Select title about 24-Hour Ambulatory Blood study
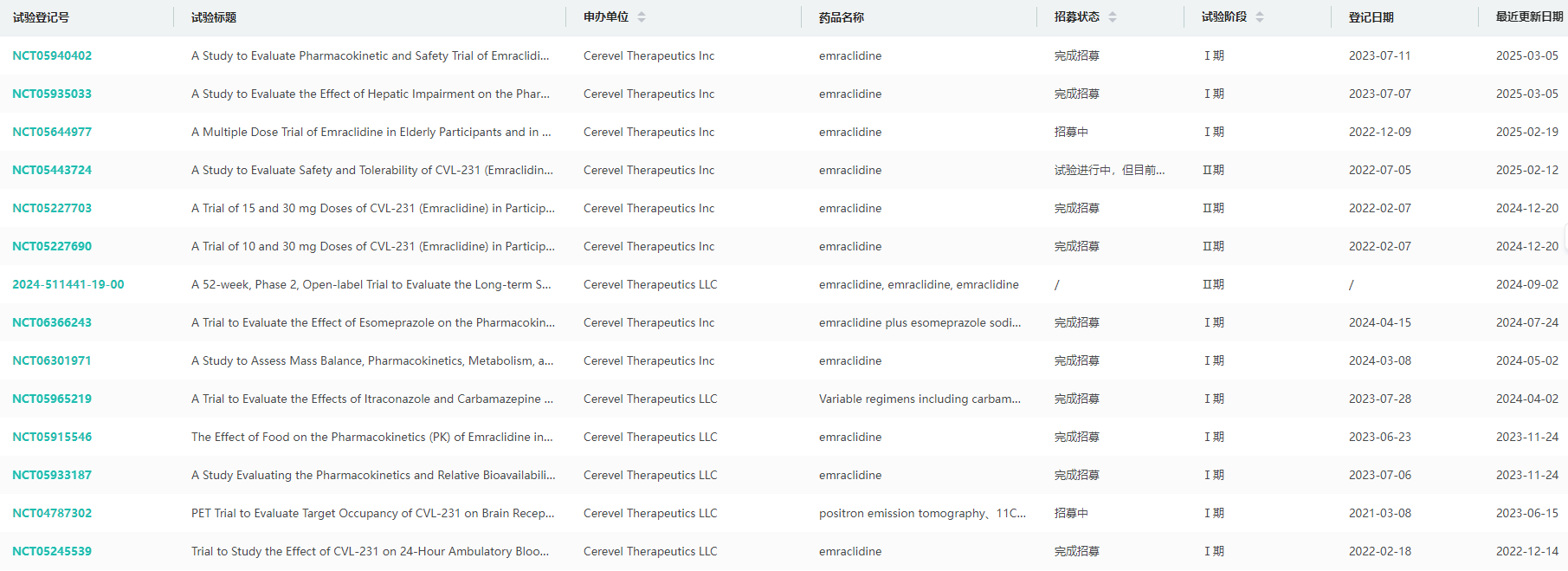Image resolution: width=1568 pixels, height=571 pixels. tap(371, 551)
